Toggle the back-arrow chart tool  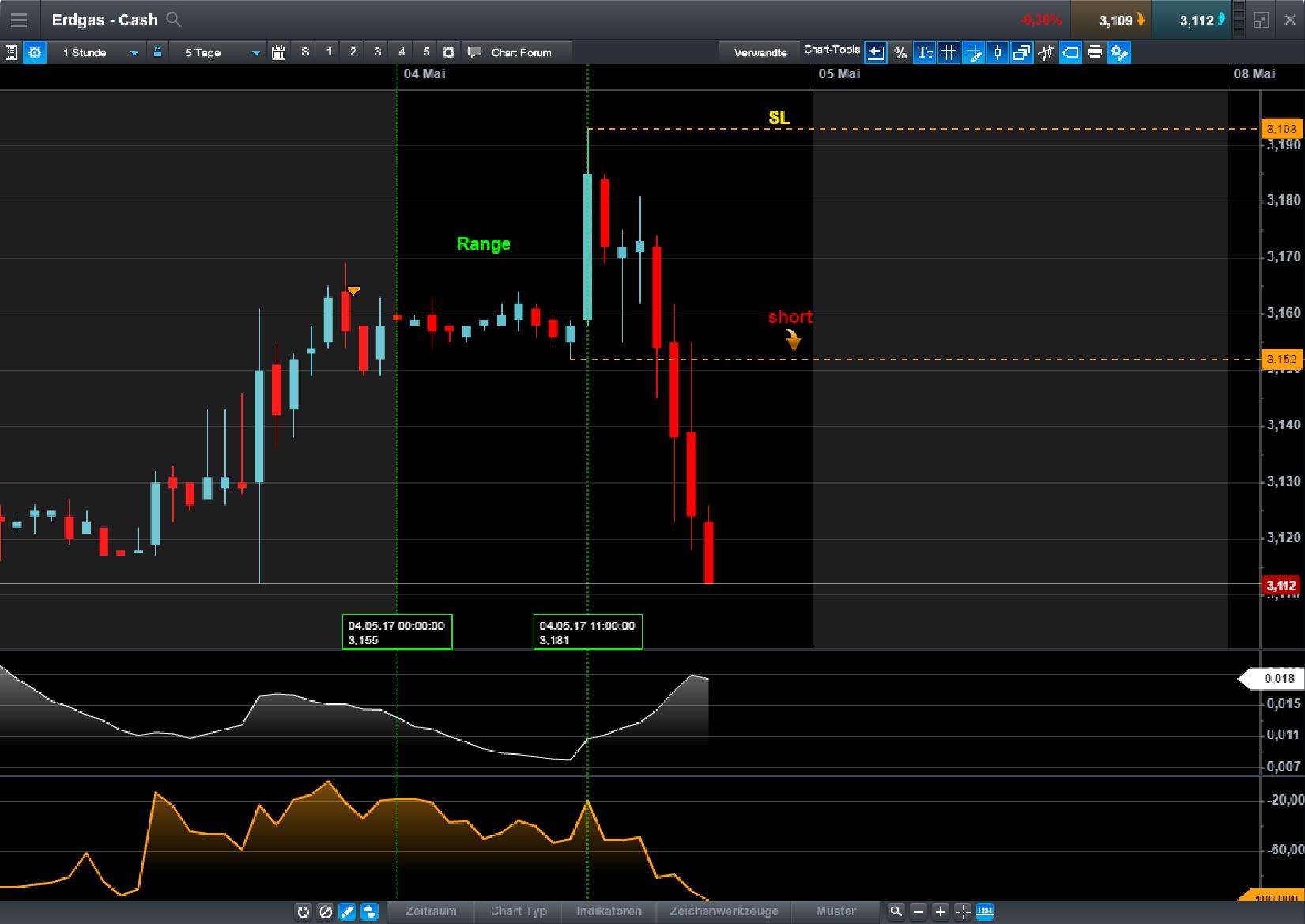[876, 53]
